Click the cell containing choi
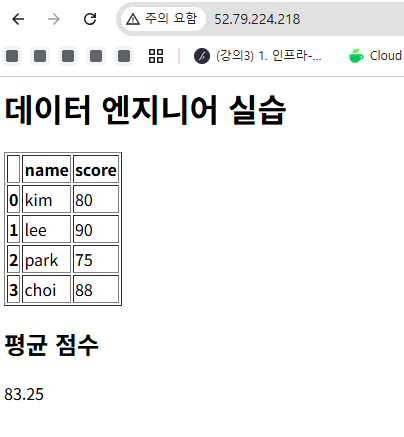The width and height of the screenshot is (404, 437). point(46,289)
